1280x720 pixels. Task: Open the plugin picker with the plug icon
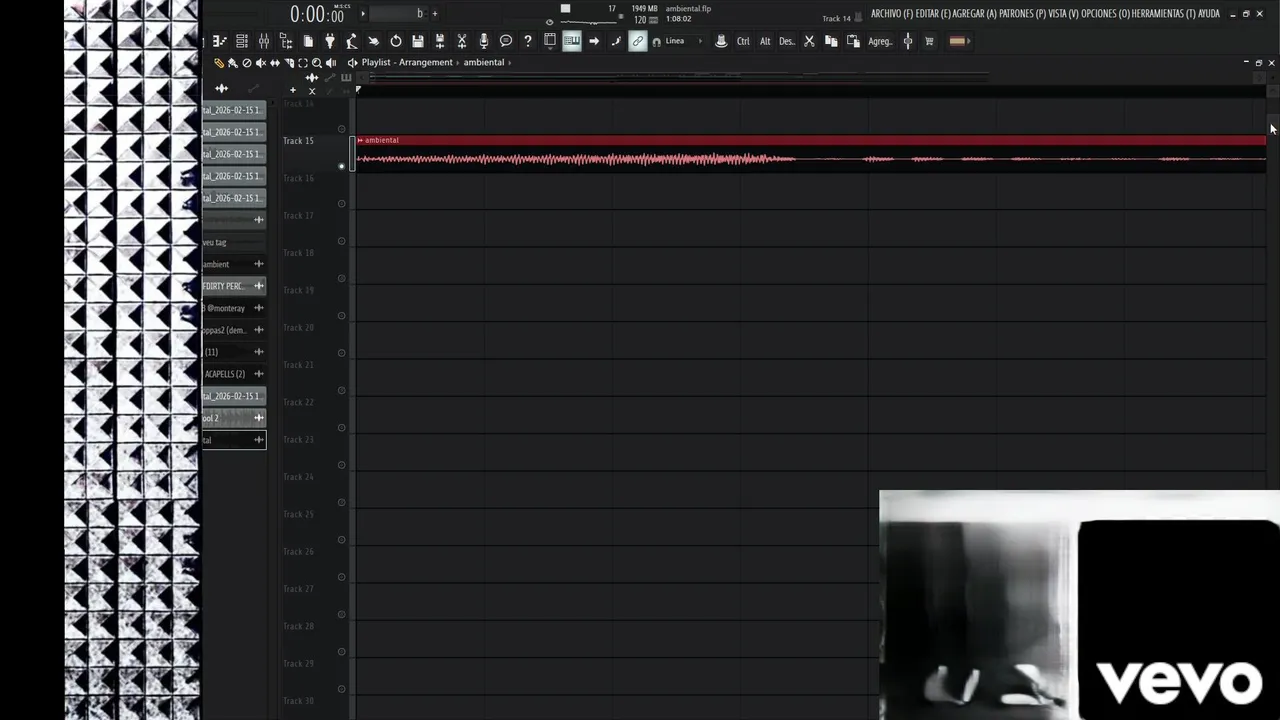click(329, 41)
